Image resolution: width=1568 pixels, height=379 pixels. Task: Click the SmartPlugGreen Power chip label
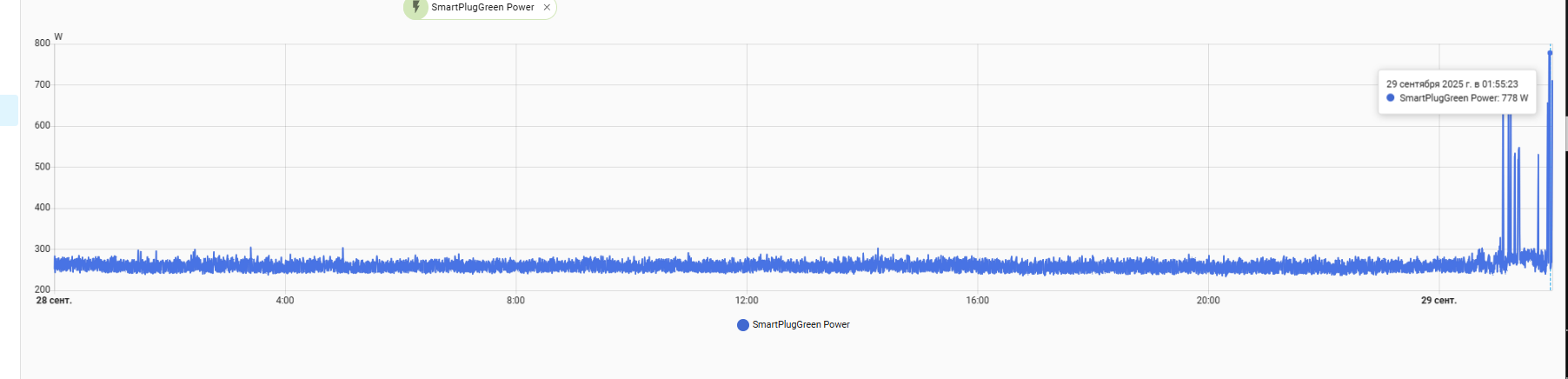point(482,7)
